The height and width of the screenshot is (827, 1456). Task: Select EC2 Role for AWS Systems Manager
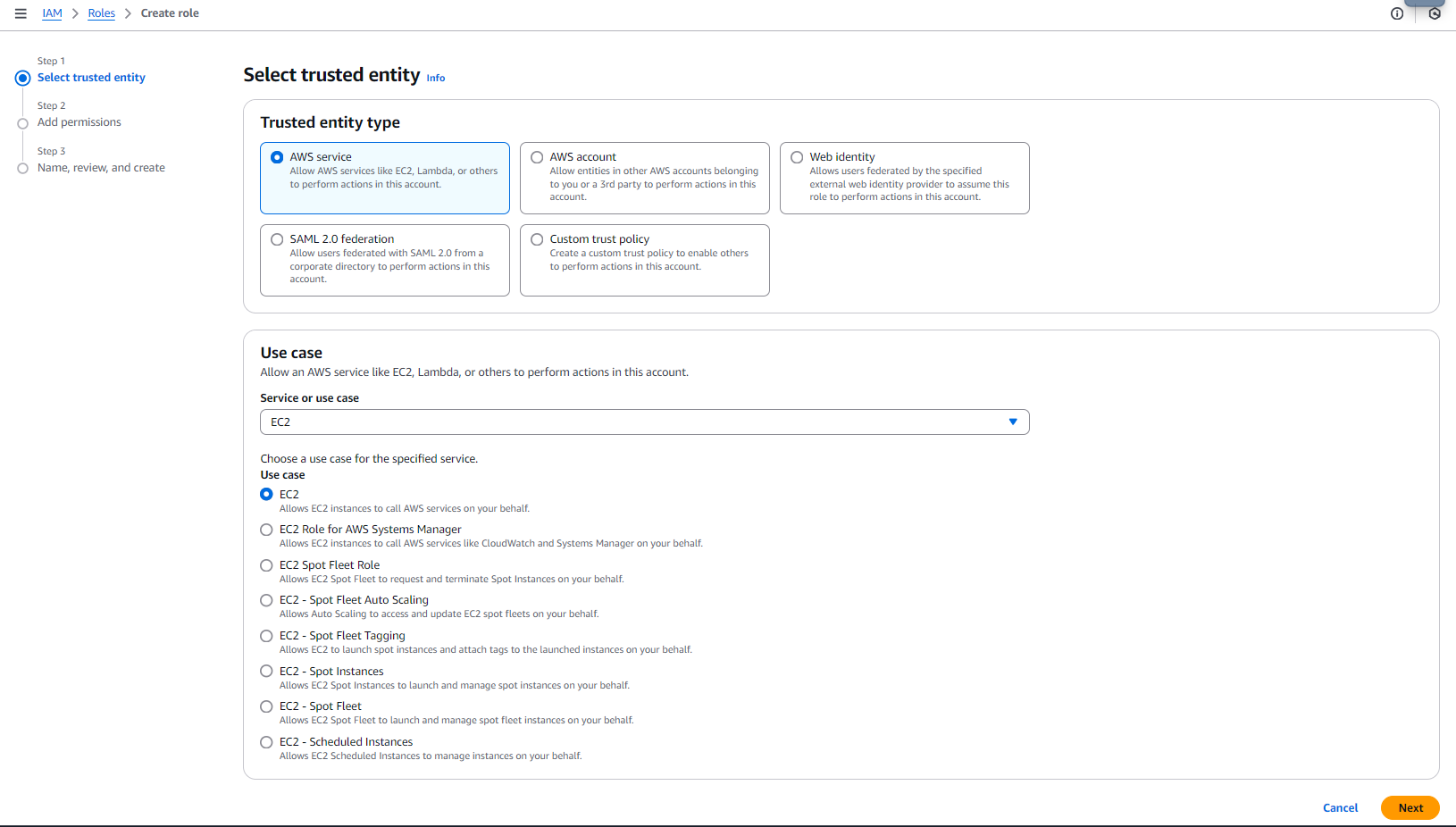[266, 530]
